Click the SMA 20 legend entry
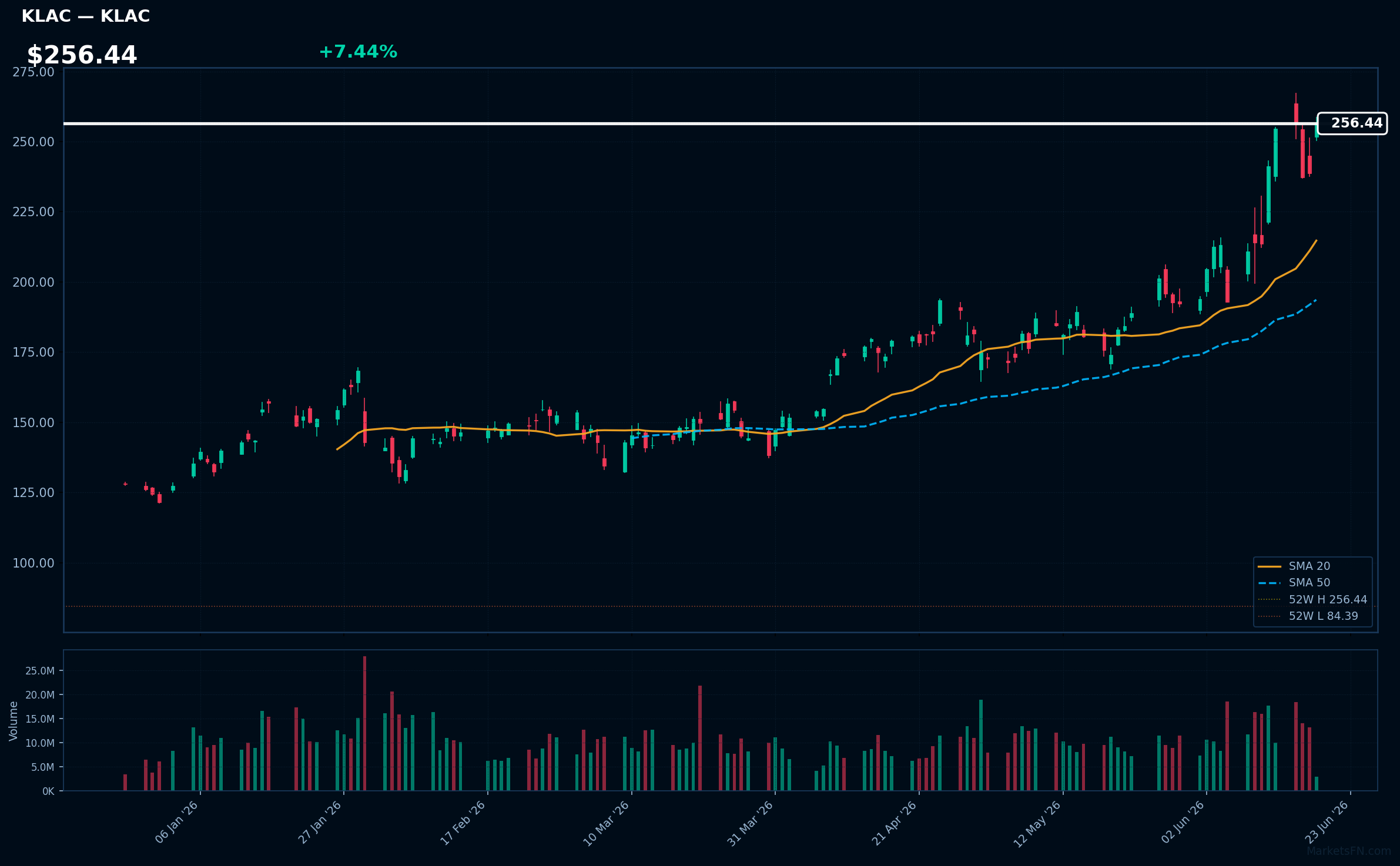The height and width of the screenshot is (866, 1400). [1294, 566]
